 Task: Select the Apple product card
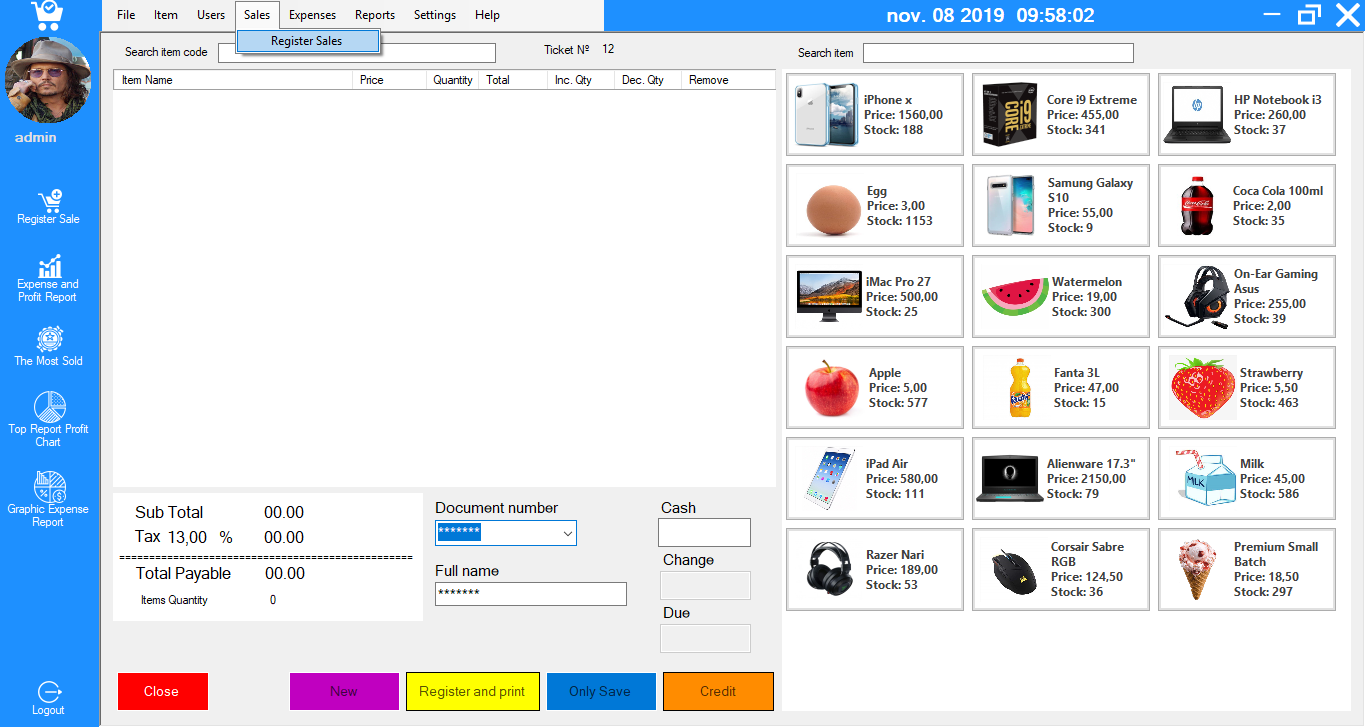875,387
